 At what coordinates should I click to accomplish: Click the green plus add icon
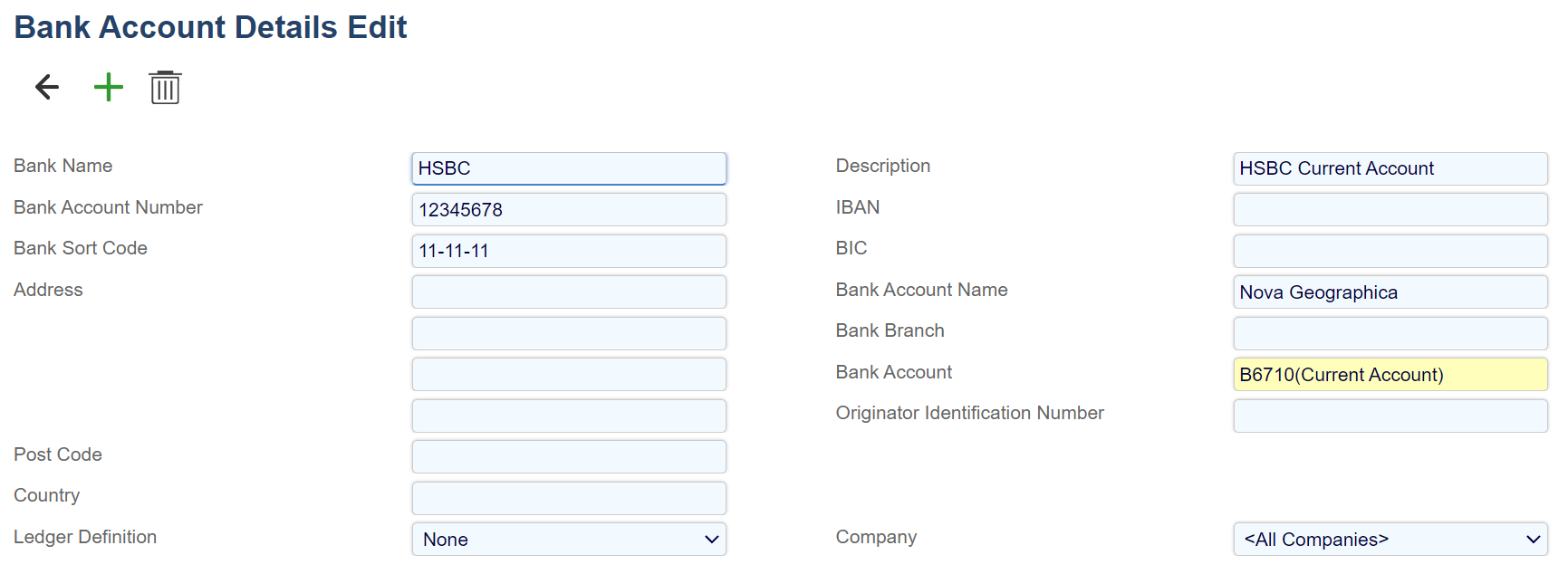109,87
